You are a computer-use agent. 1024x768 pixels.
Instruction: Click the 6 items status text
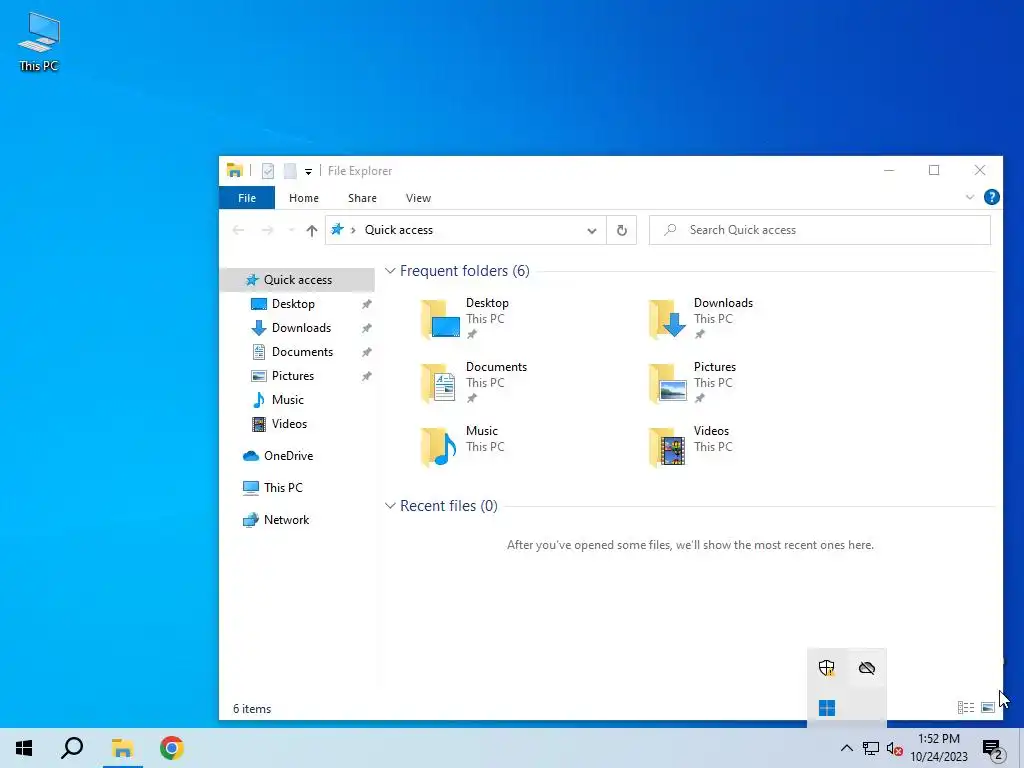point(252,709)
